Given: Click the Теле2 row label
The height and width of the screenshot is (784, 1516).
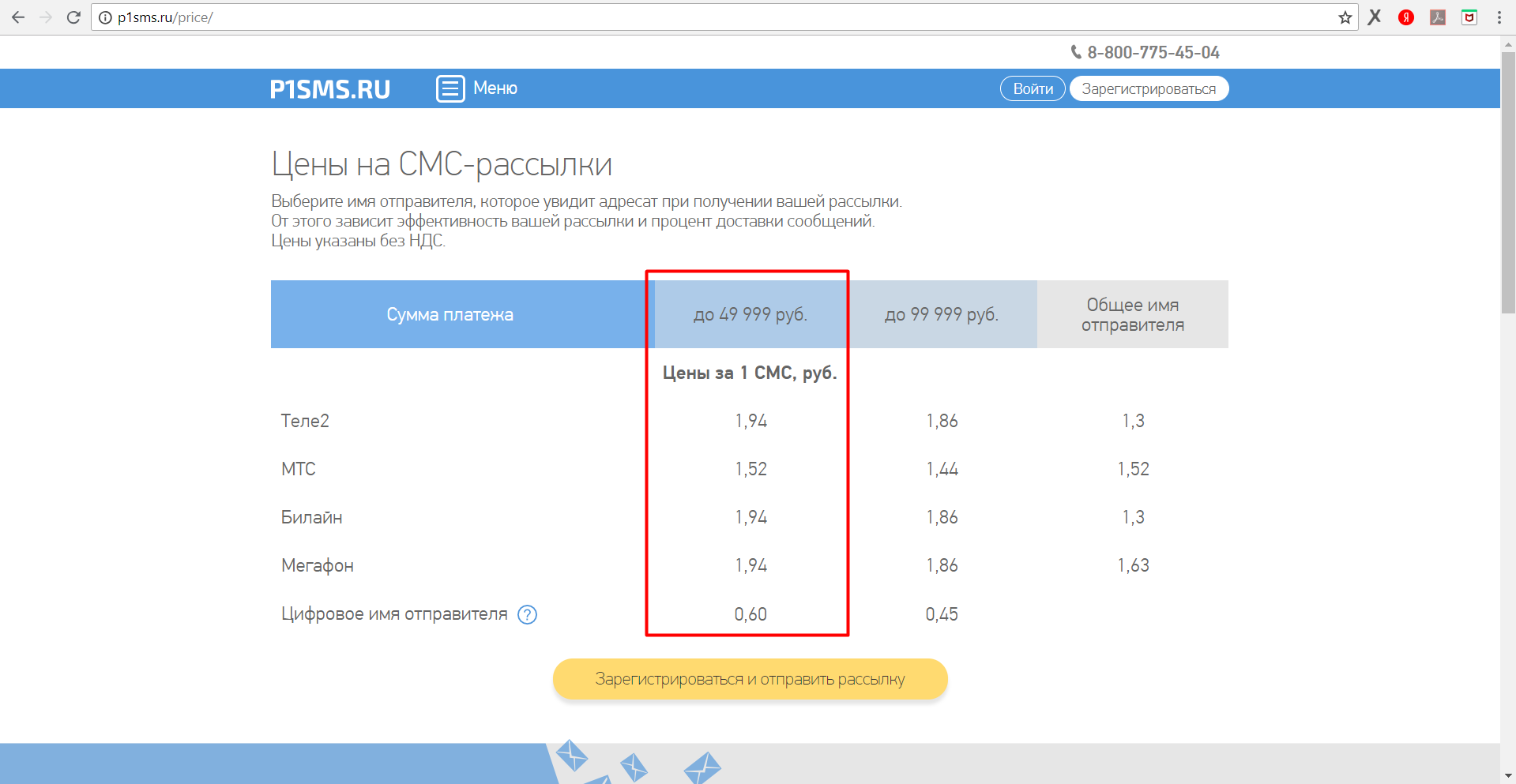Looking at the screenshot, I should pyautogui.click(x=305, y=421).
